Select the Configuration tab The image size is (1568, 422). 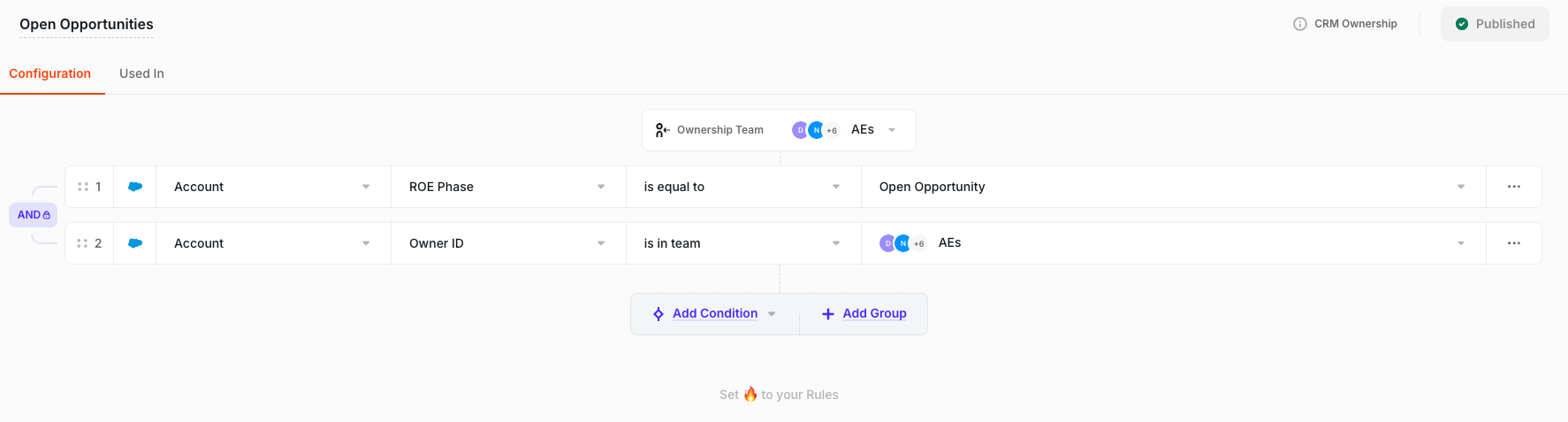pyautogui.click(x=49, y=73)
